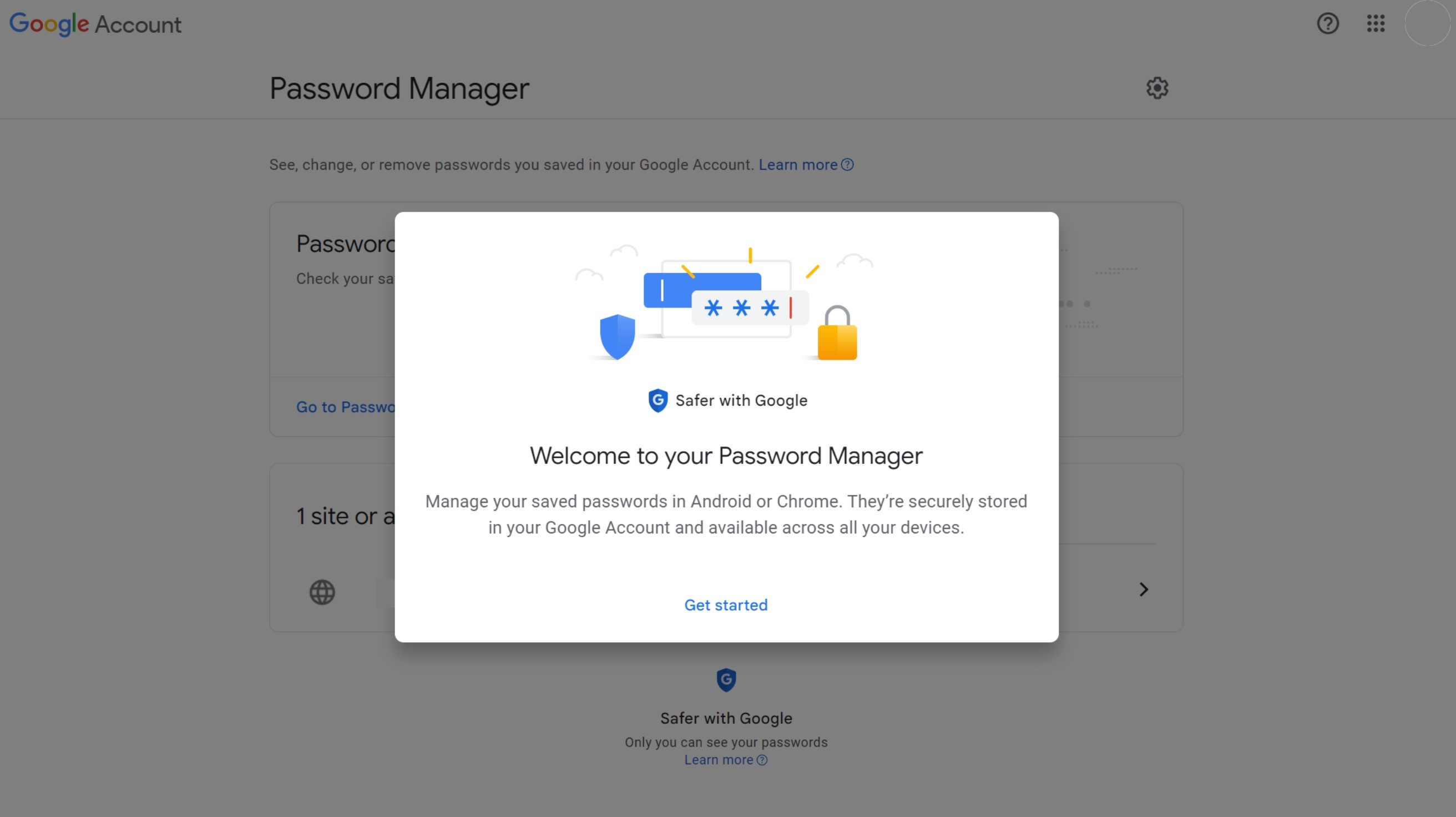Click the Get started button

point(726,605)
